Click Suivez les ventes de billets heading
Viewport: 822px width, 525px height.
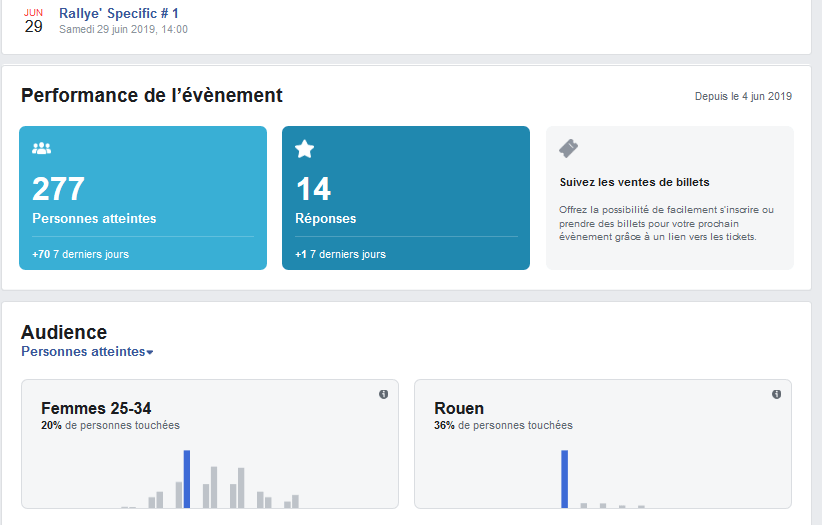tap(634, 182)
